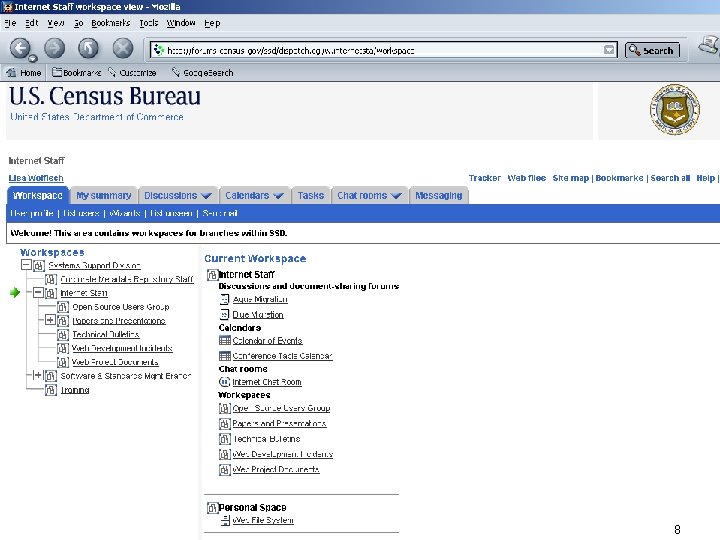Image resolution: width=720 pixels, height=540 pixels.
Task: Open Search all link
Action: pos(670,178)
